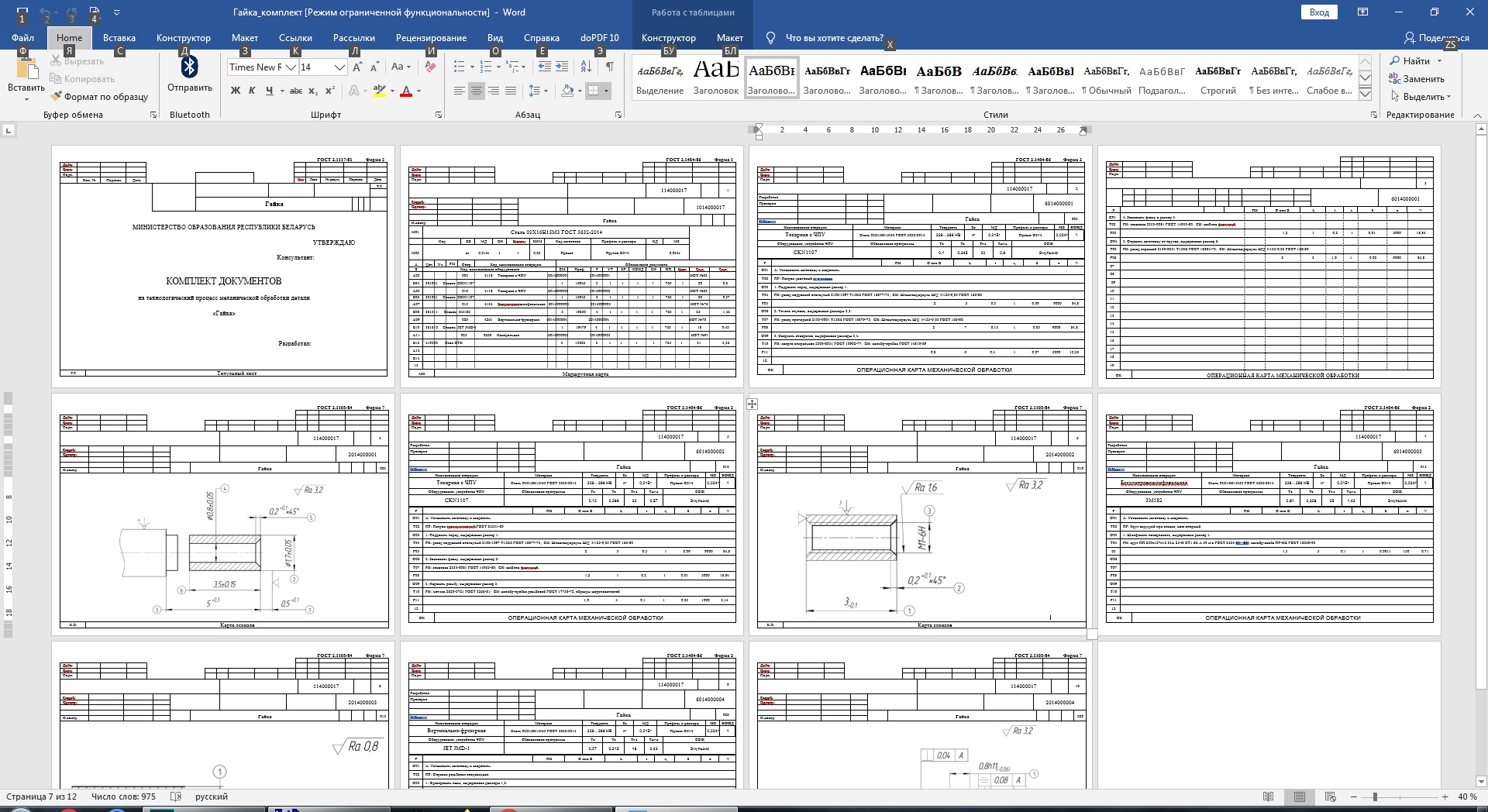
Task: Click the Формат по образцу paintbrush
Action: pyautogui.click(x=99, y=97)
